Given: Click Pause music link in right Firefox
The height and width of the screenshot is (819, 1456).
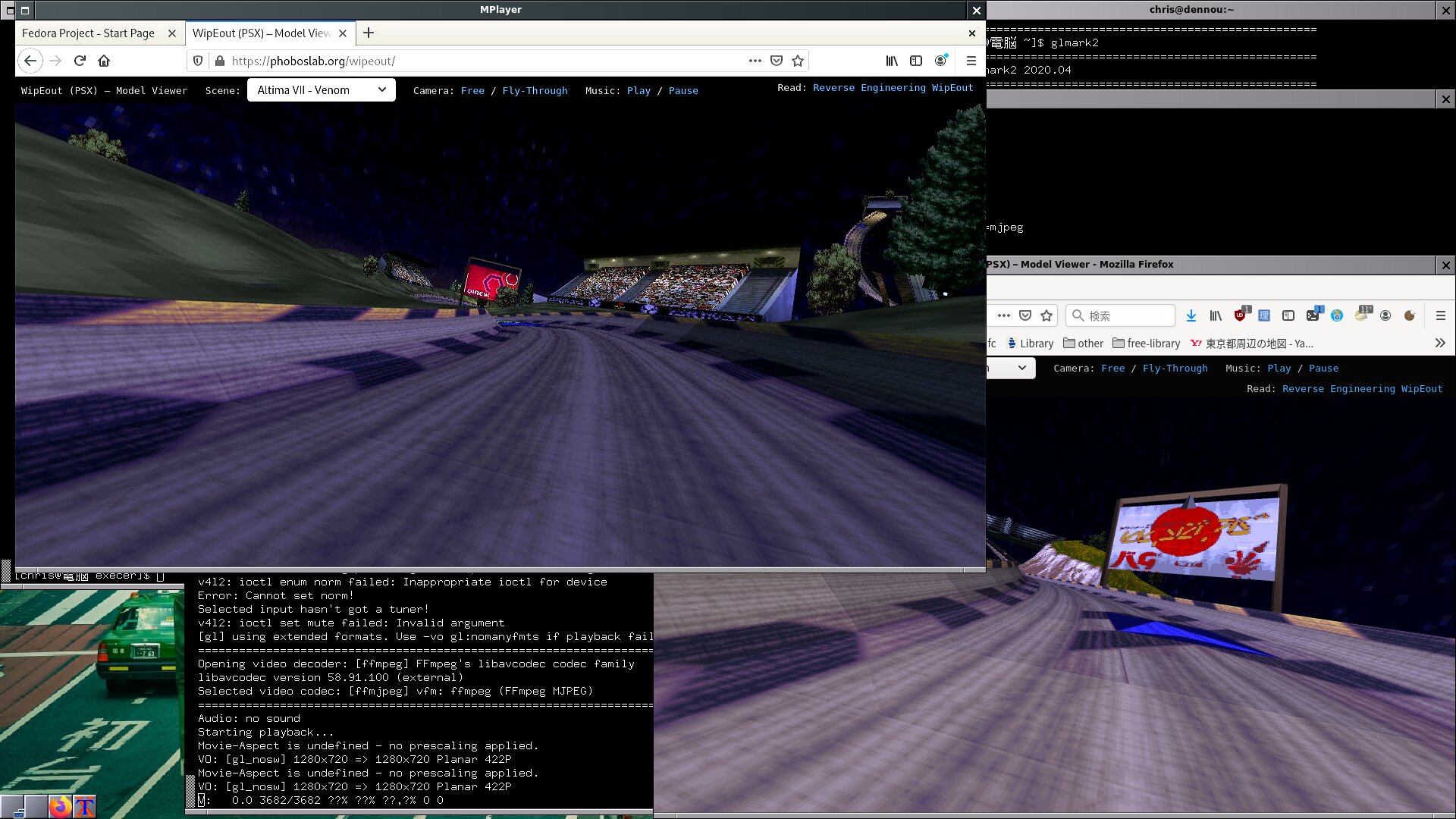Looking at the screenshot, I should 1324,369.
